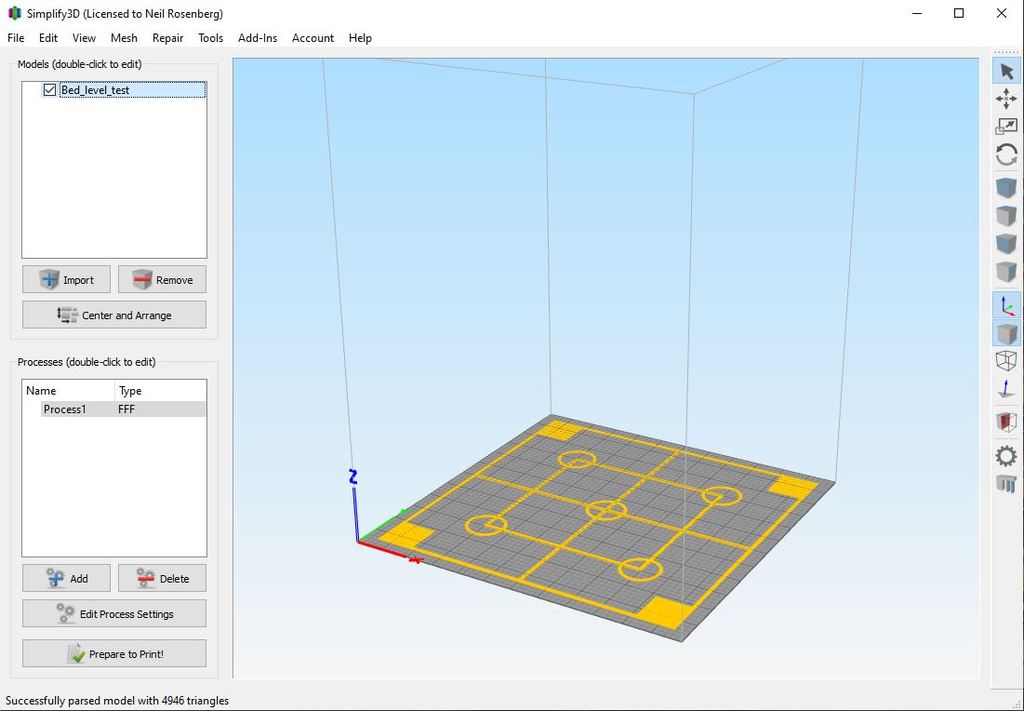Image resolution: width=1024 pixels, height=711 pixels.
Task: Switch to the top view cube icon
Action: coord(1006,215)
